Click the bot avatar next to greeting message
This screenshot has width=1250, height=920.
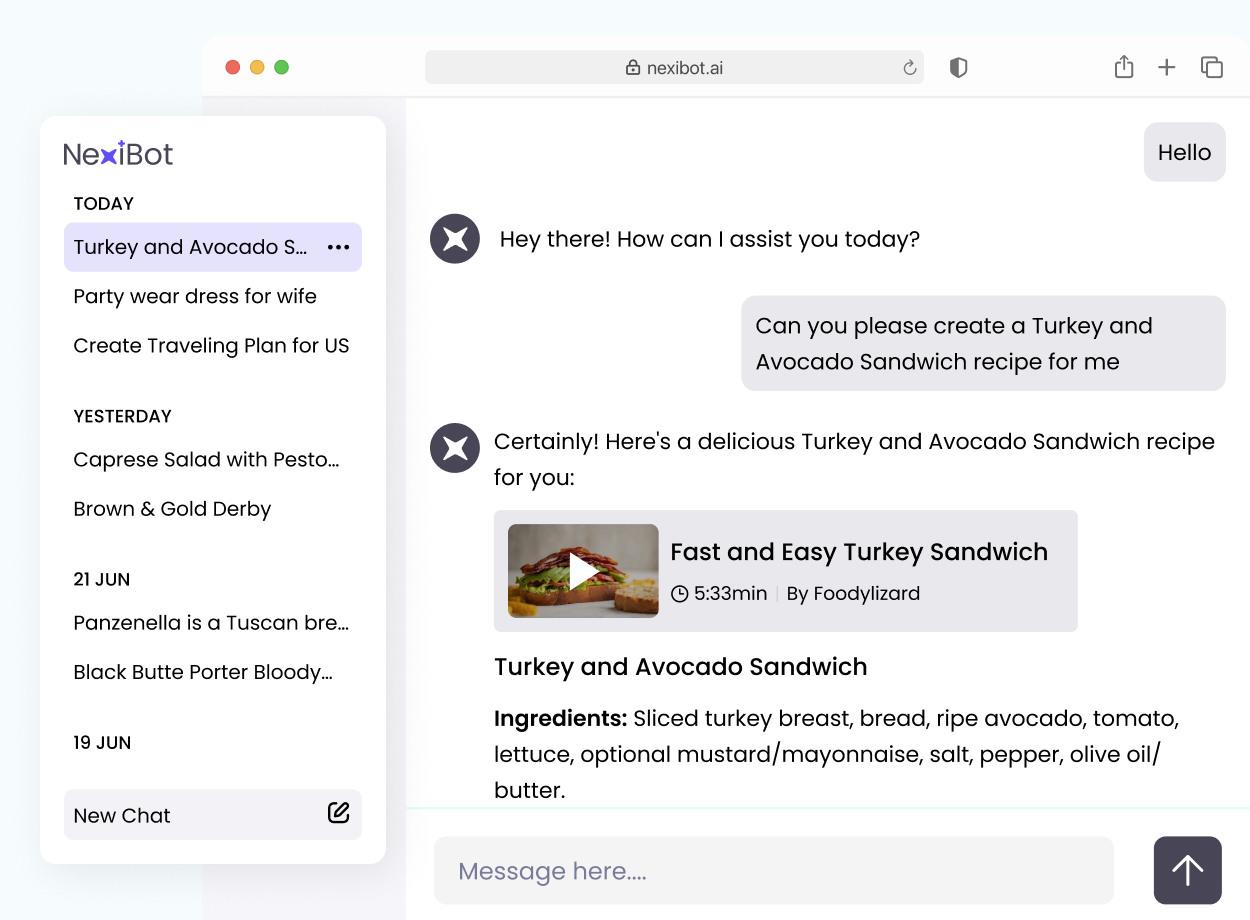point(455,239)
